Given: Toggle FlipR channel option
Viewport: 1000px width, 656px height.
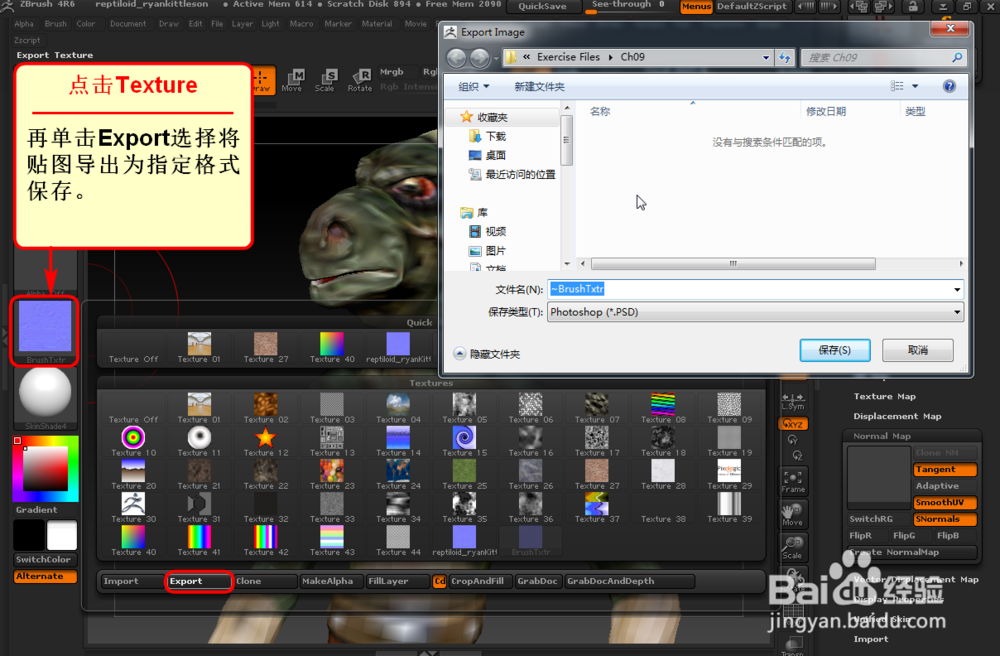Looking at the screenshot, I should 860,536.
